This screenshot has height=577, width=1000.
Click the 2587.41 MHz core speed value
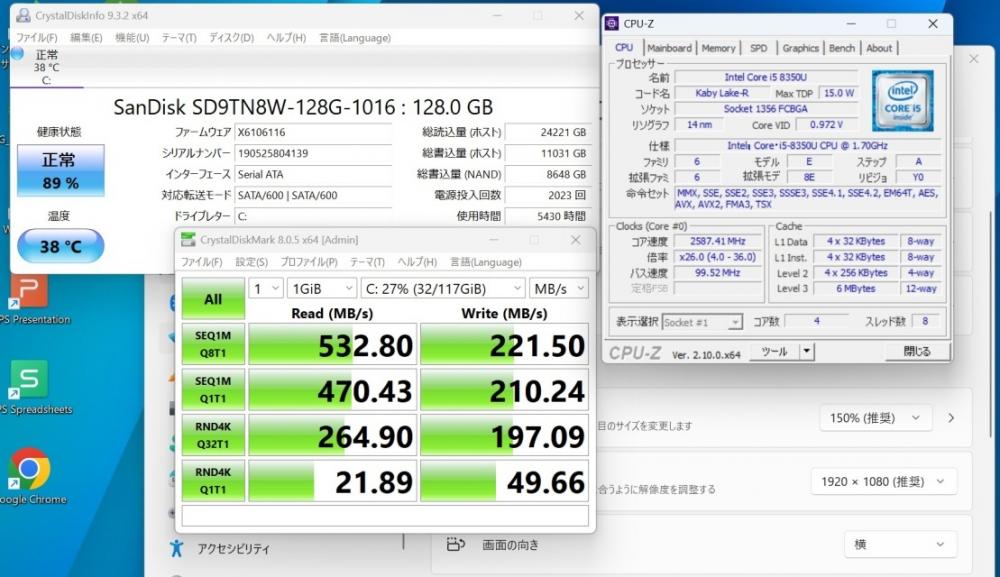click(717, 242)
